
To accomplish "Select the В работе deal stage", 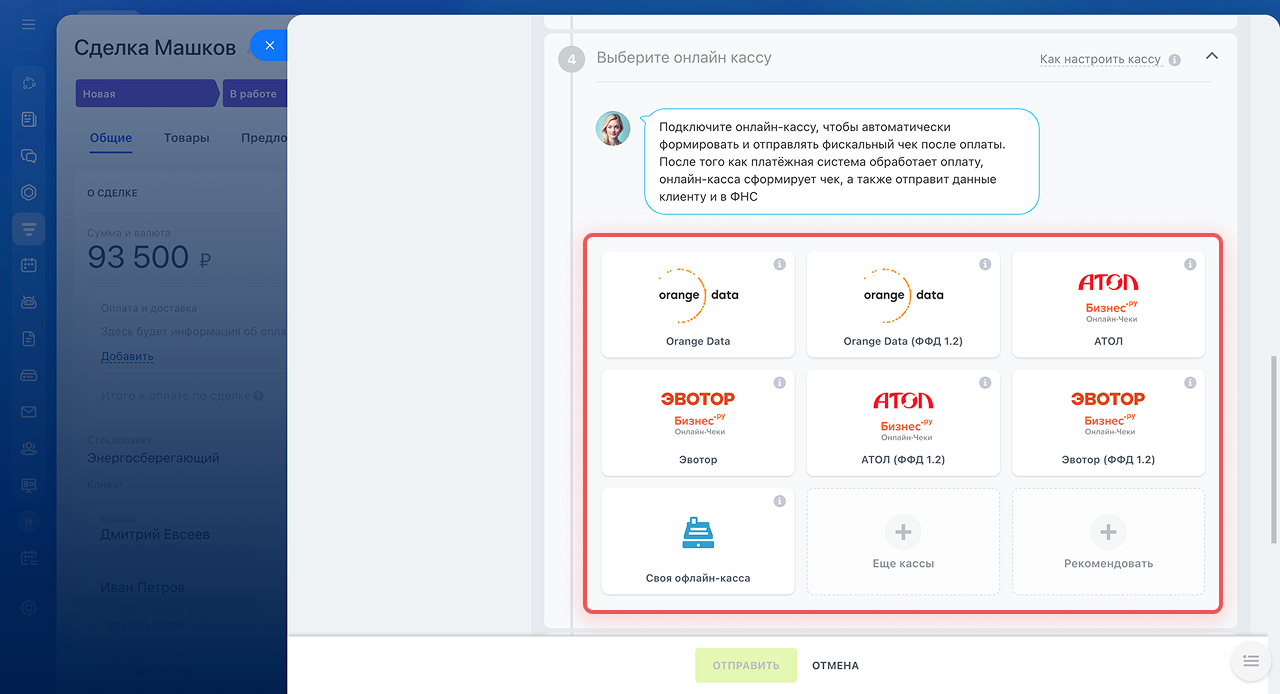I will (255, 93).
